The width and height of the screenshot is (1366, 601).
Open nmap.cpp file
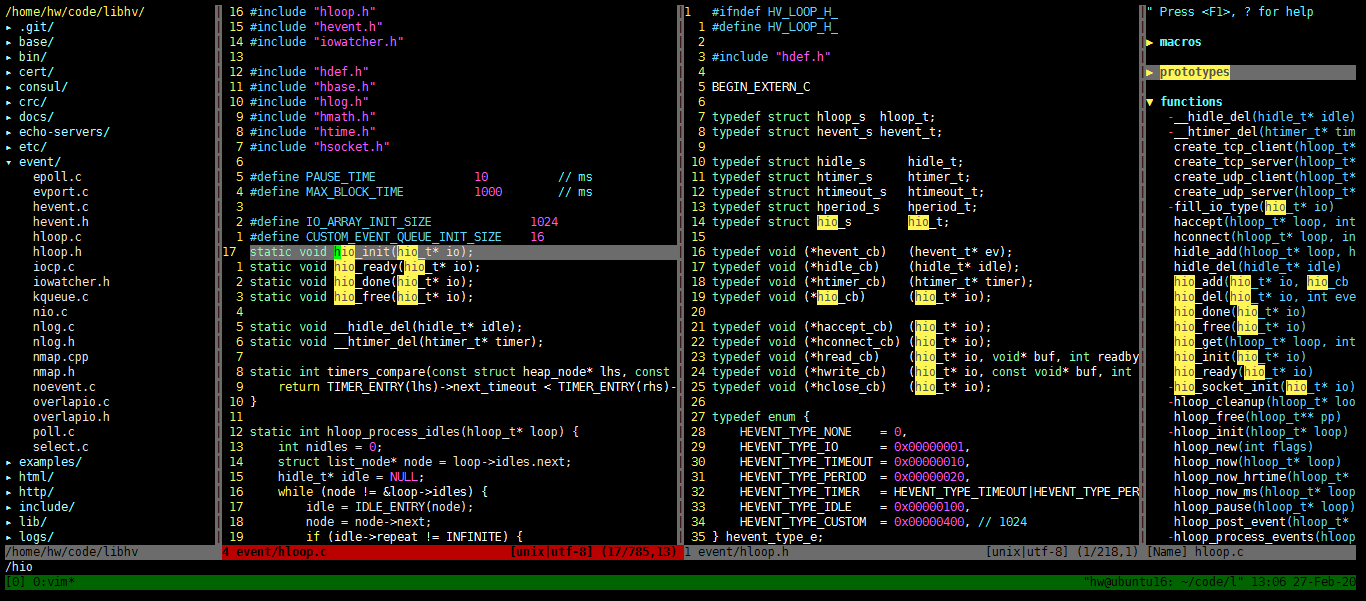pos(60,357)
